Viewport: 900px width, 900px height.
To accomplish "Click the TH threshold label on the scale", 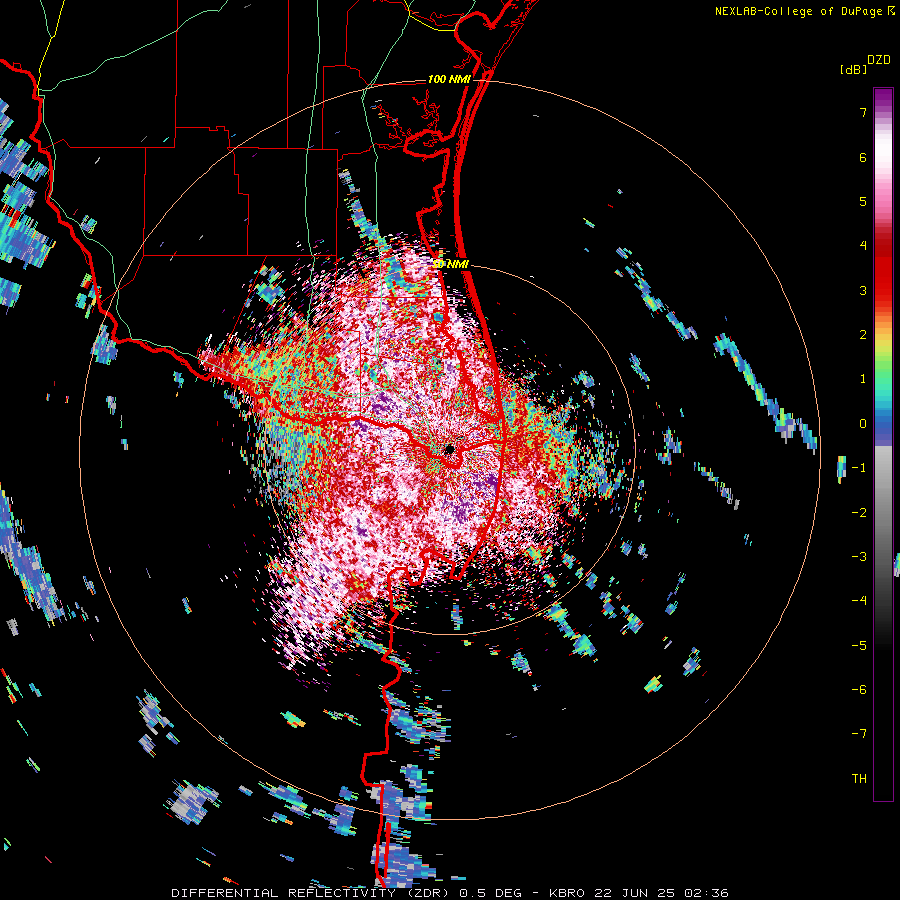I will pos(859,779).
